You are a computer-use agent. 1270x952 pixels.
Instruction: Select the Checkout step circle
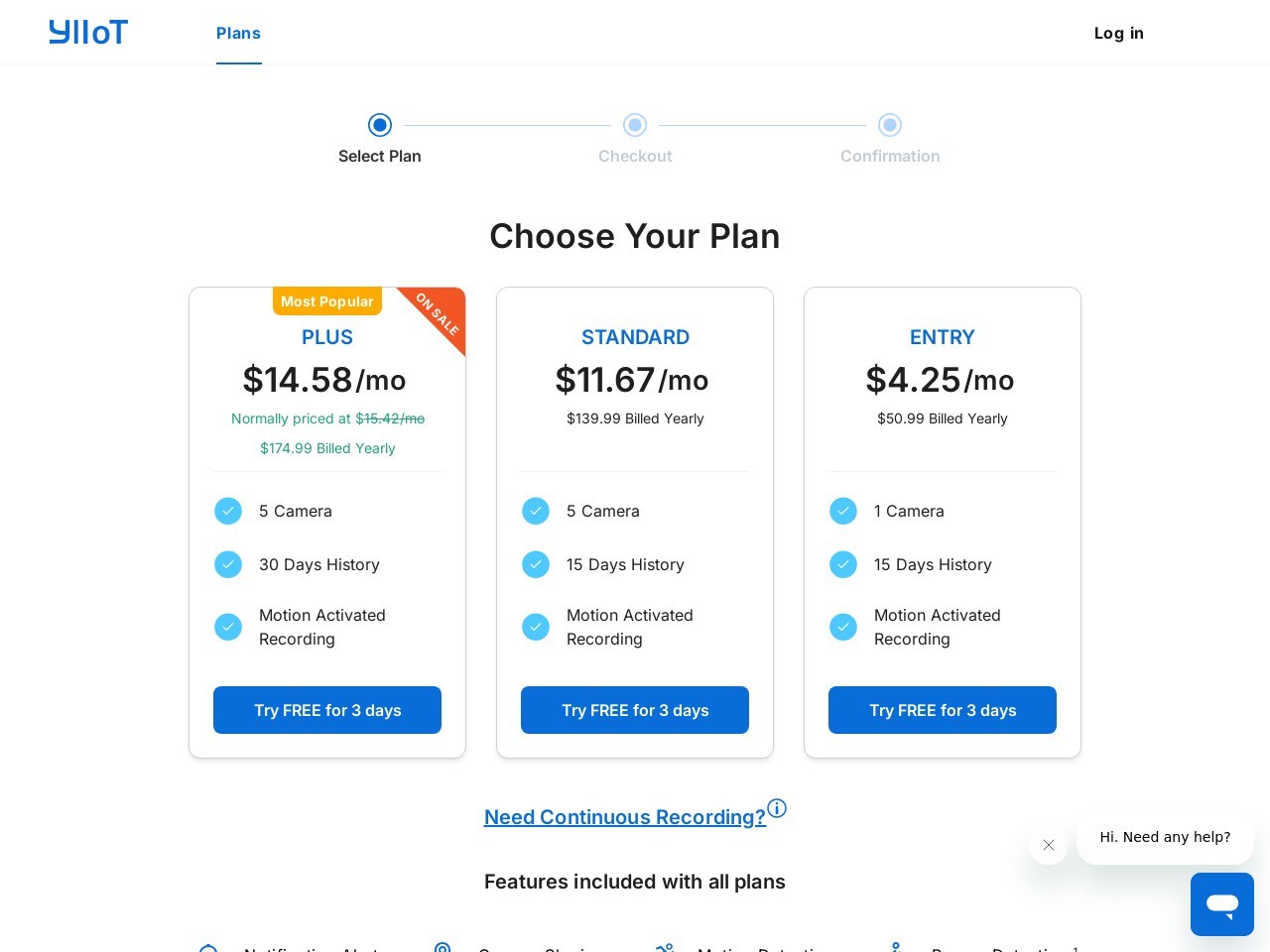click(x=635, y=125)
